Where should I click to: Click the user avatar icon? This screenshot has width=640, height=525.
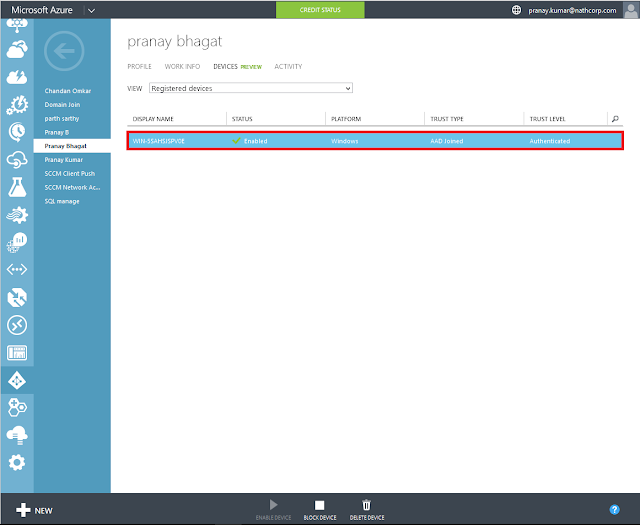(631, 10)
